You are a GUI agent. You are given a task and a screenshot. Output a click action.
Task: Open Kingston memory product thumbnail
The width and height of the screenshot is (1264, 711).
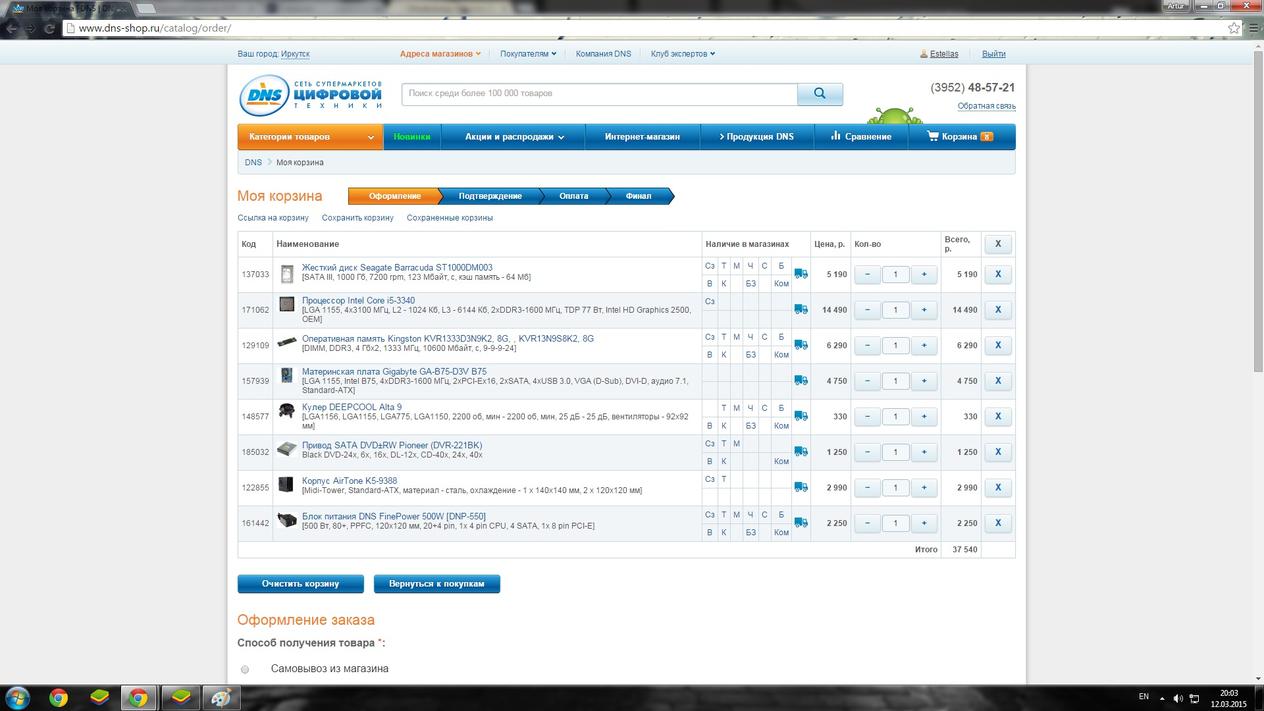[287, 342]
